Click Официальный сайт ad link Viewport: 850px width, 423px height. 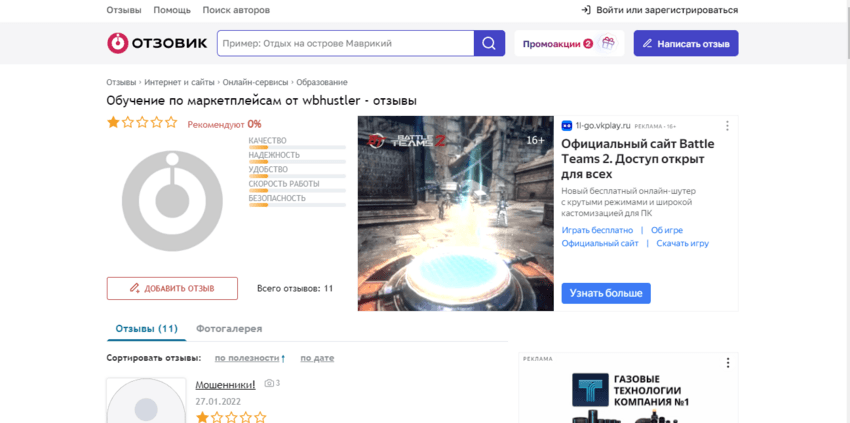coord(600,243)
